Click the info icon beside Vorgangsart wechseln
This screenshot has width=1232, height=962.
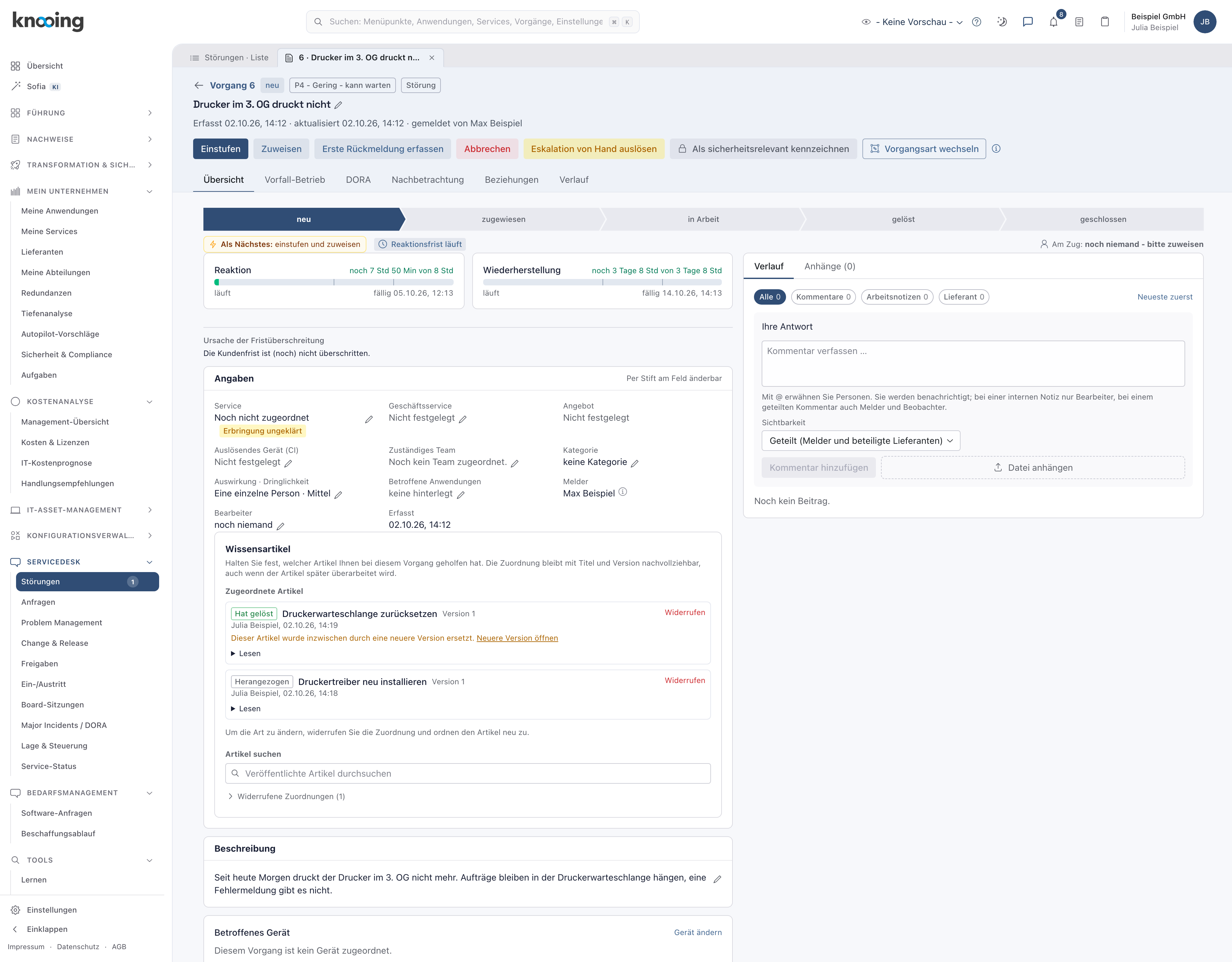(996, 149)
